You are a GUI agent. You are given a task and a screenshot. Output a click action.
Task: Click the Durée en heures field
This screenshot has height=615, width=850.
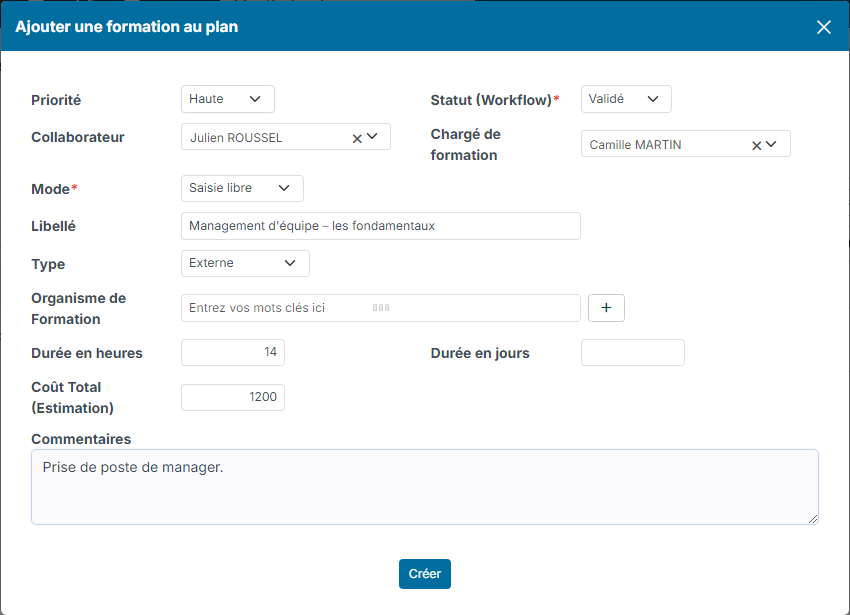(233, 353)
